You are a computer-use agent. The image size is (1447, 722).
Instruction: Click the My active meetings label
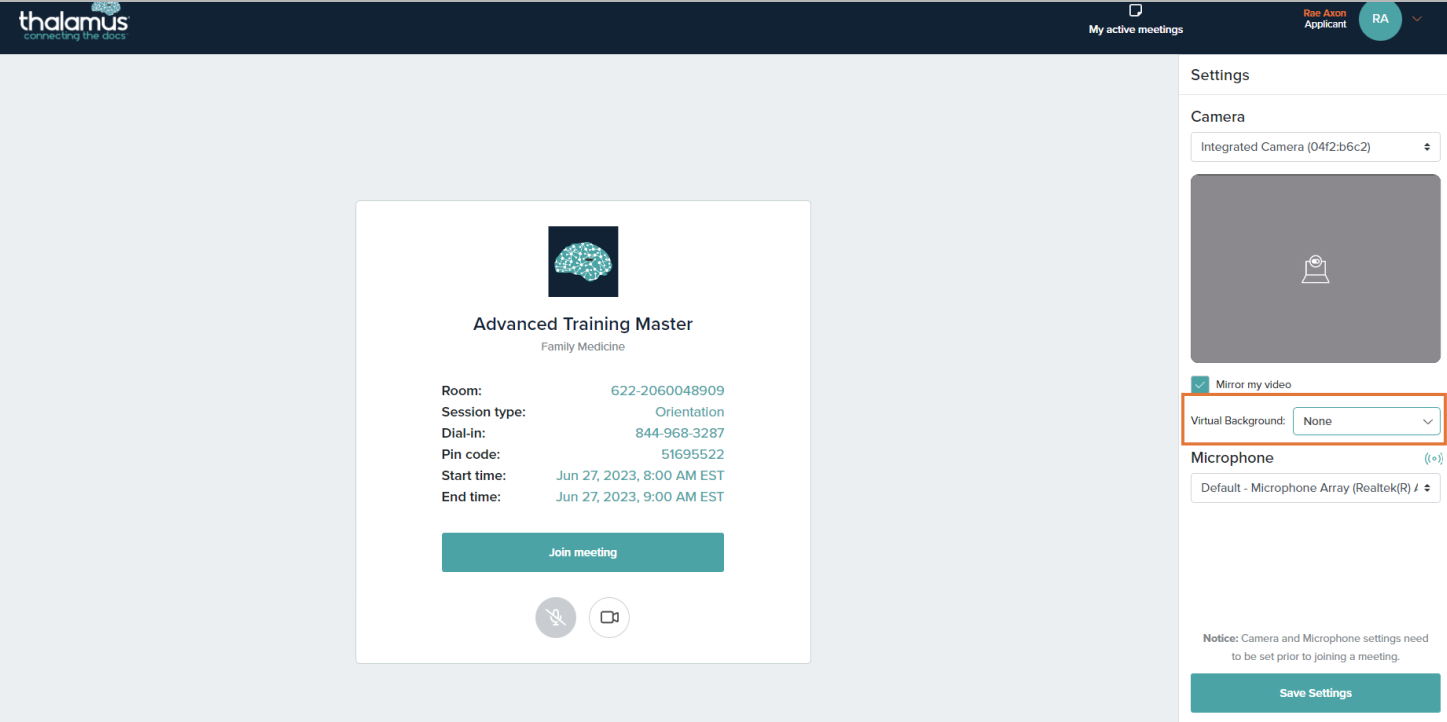[x=1135, y=30]
